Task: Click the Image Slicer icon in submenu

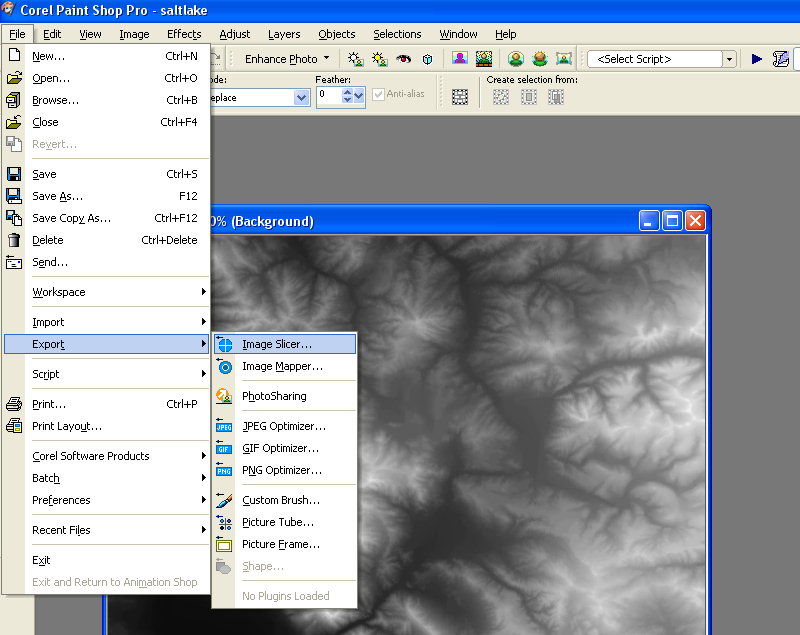Action: [x=224, y=344]
